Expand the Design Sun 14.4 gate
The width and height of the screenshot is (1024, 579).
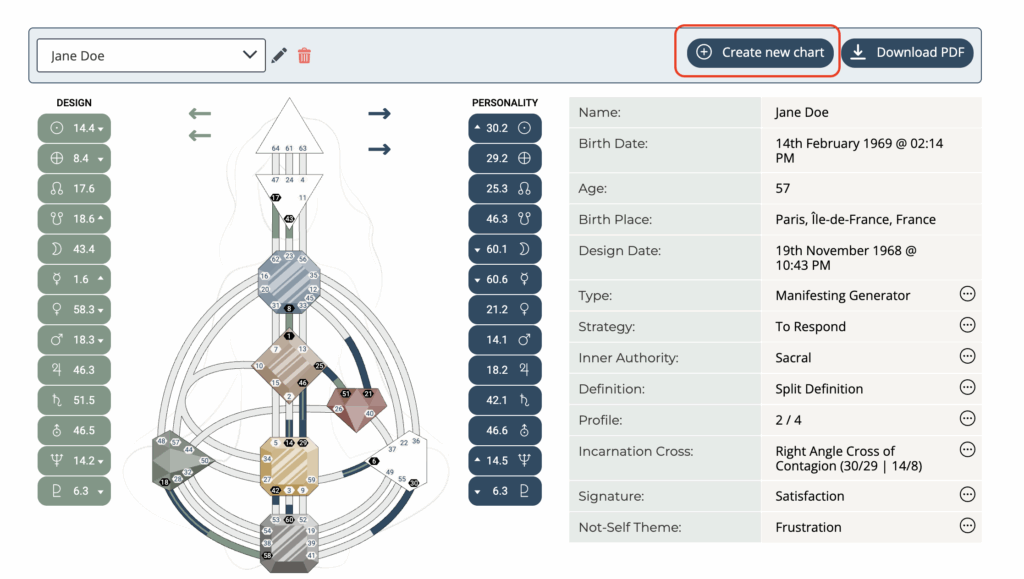(74, 128)
